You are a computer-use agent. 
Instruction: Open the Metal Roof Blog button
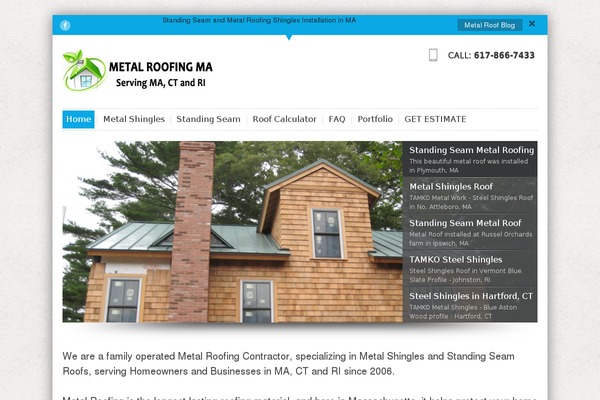(489, 25)
